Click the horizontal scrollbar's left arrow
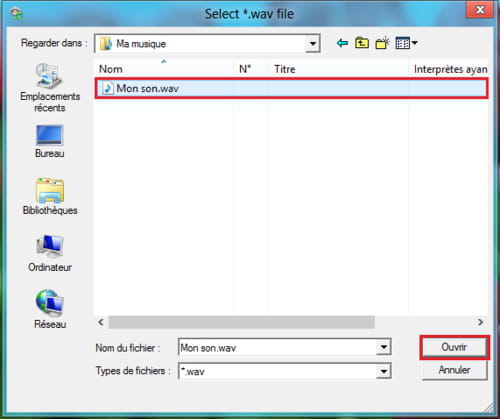This screenshot has height=419, width=500. point(101,322)
